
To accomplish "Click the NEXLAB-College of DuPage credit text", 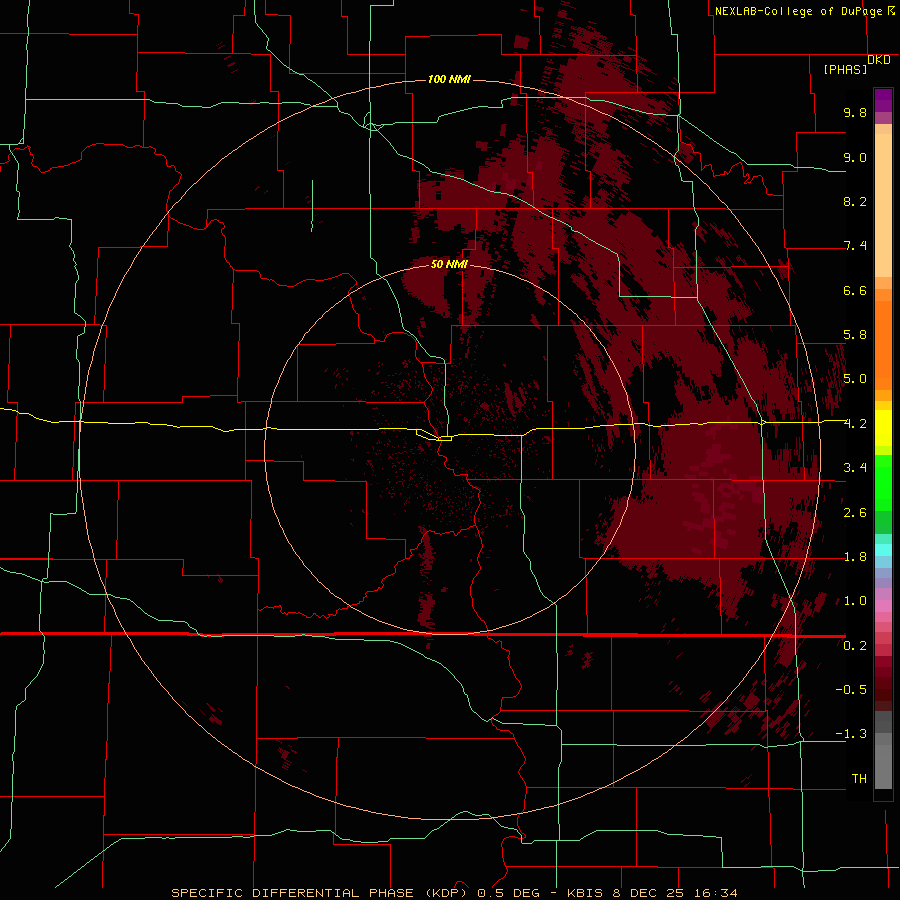I will (799, 11).
